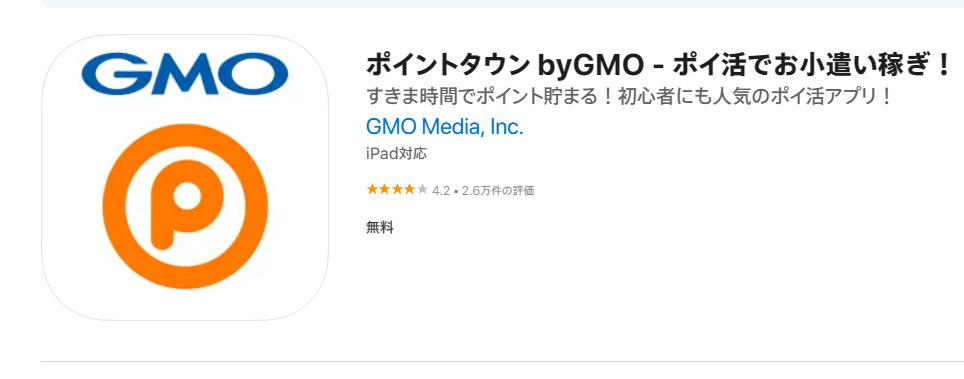The width and height of the screenshot is (964, 379).
Task: Click the 4.2 rating score
Action: click(x=441, y=191)
